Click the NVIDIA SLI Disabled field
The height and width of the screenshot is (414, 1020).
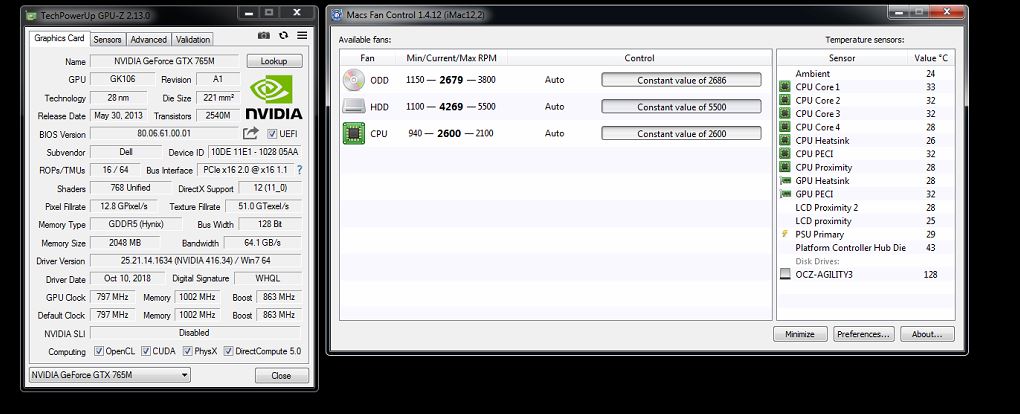196,333
